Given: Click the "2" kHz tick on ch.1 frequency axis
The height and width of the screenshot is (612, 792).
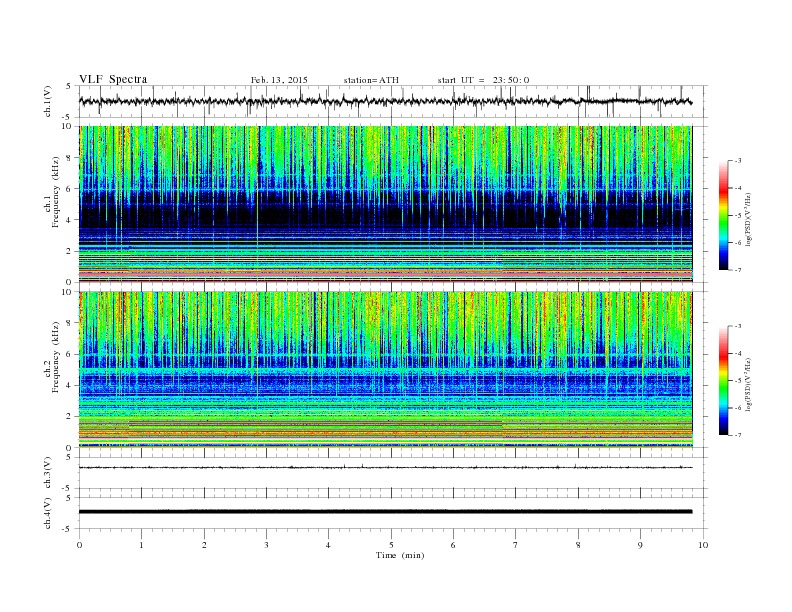Looking at the screenshot, I should (x=70, y=251).
